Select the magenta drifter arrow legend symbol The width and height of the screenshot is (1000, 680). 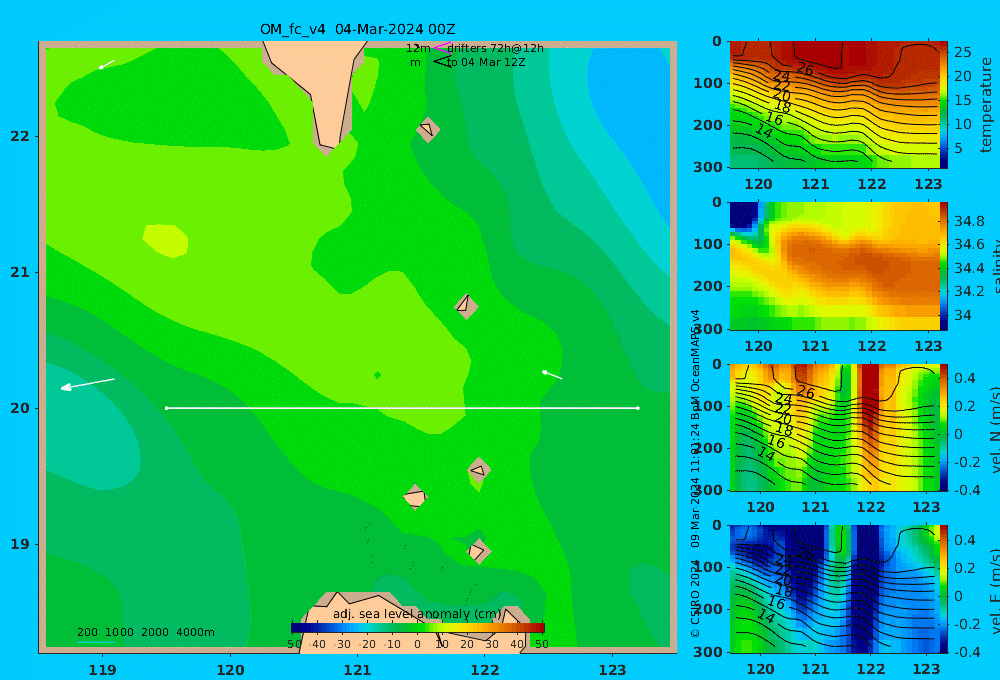tap(441, 47)
